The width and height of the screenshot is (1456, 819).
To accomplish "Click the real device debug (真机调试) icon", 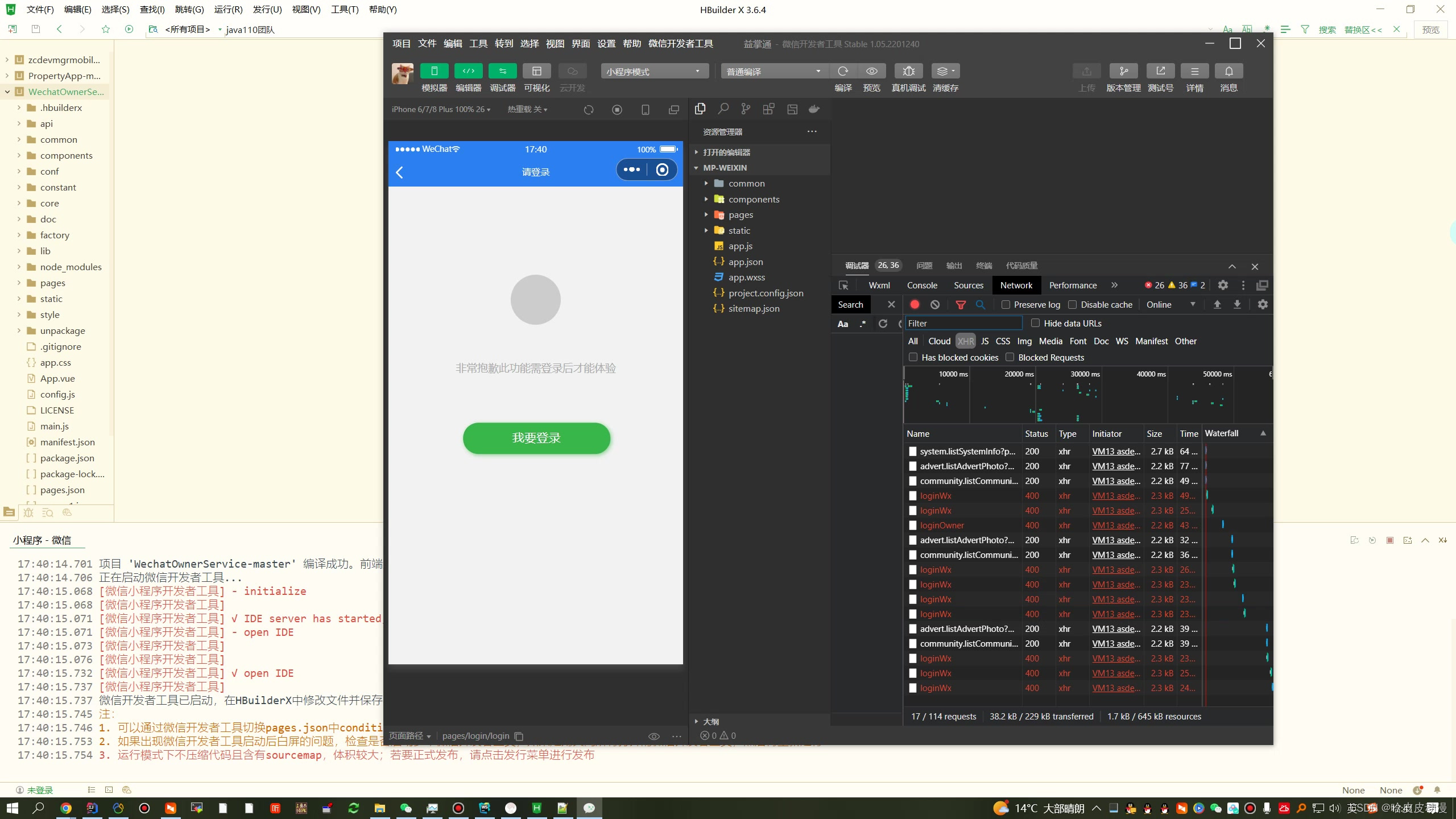I will pos(908,71).
